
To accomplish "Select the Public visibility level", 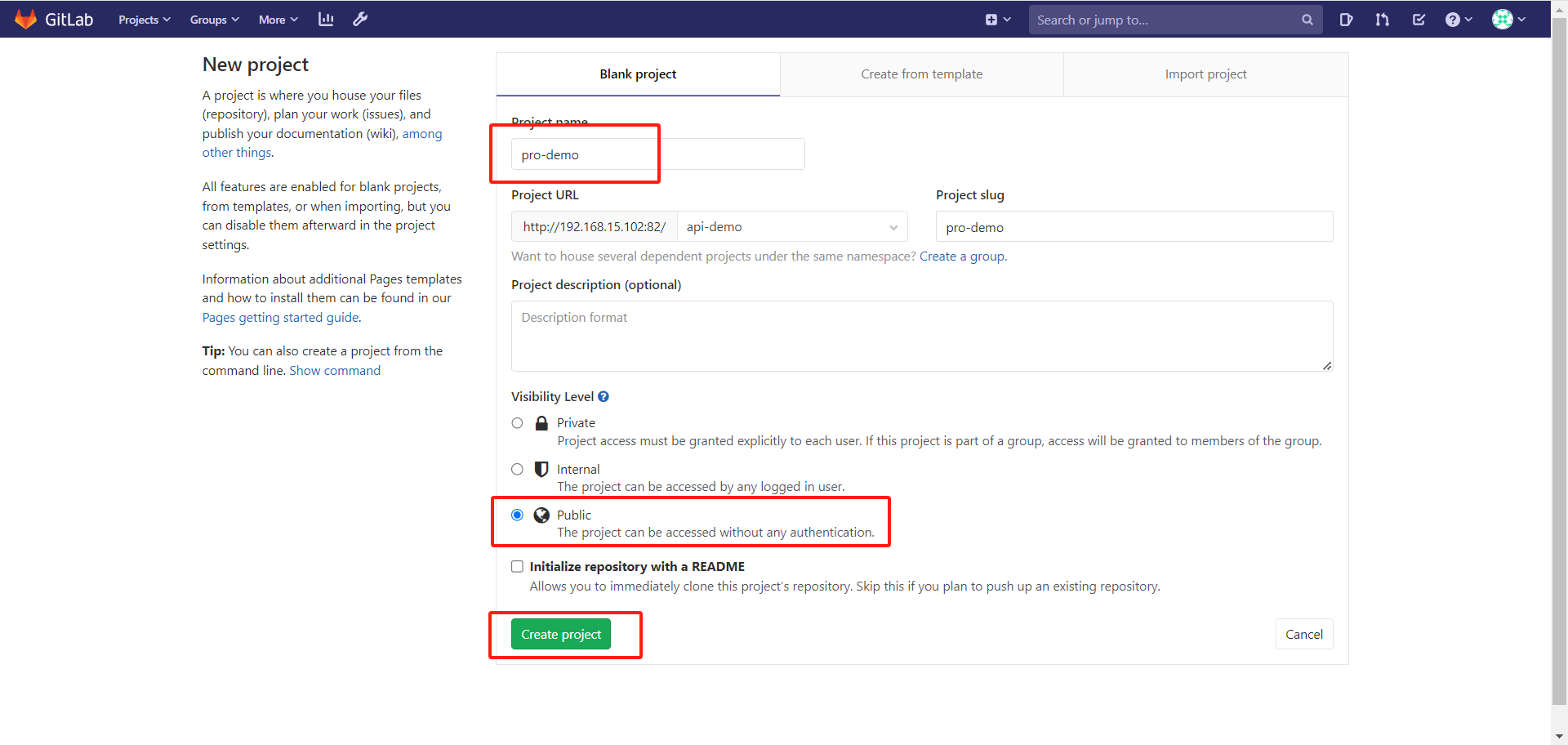I will coord(517,515).
